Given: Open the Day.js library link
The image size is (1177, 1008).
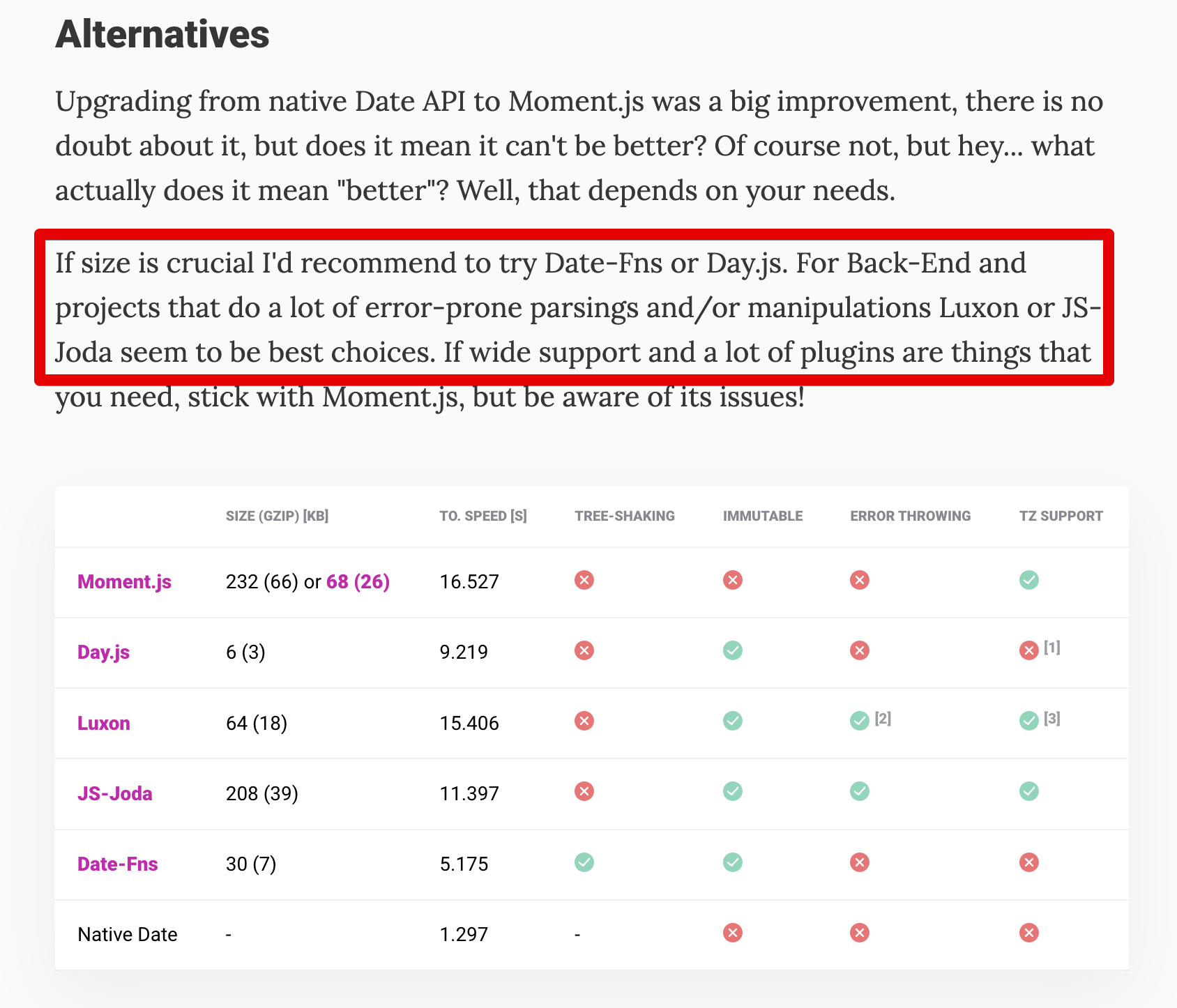Looking at the screenshot, I should [x=103, y=652].
